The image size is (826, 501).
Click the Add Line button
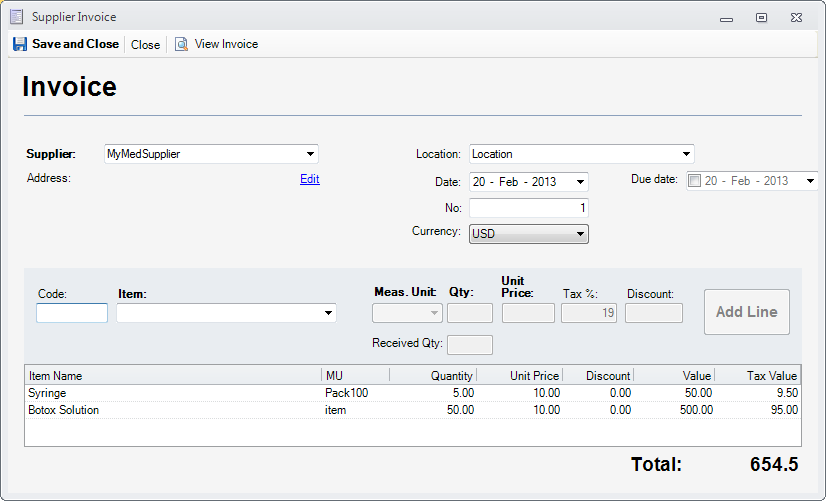[746, 312]
